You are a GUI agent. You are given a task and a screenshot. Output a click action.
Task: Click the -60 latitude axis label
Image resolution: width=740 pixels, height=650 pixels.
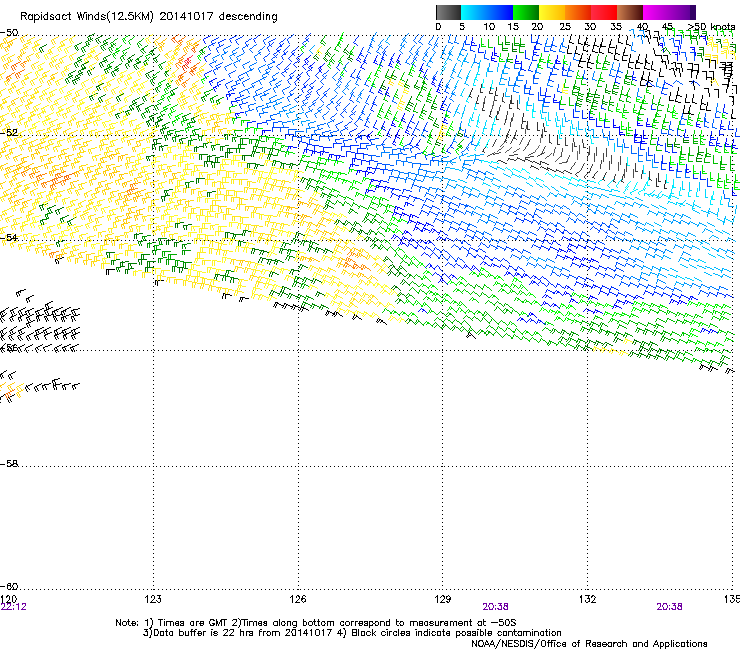pyautogui.click(x=9, y=586)
